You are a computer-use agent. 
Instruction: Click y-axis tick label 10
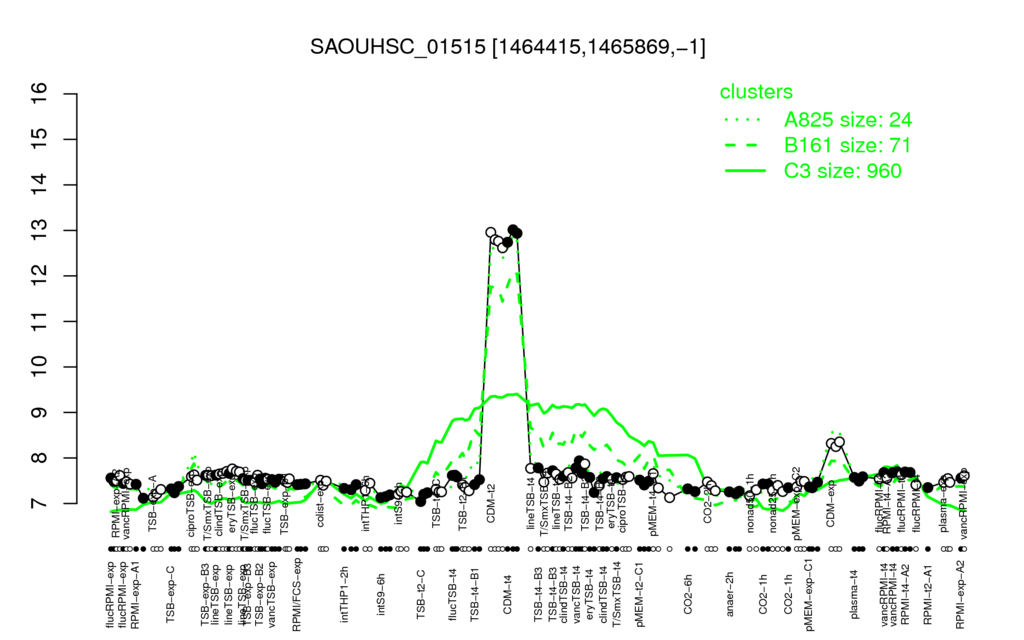[x=40, y=367]
